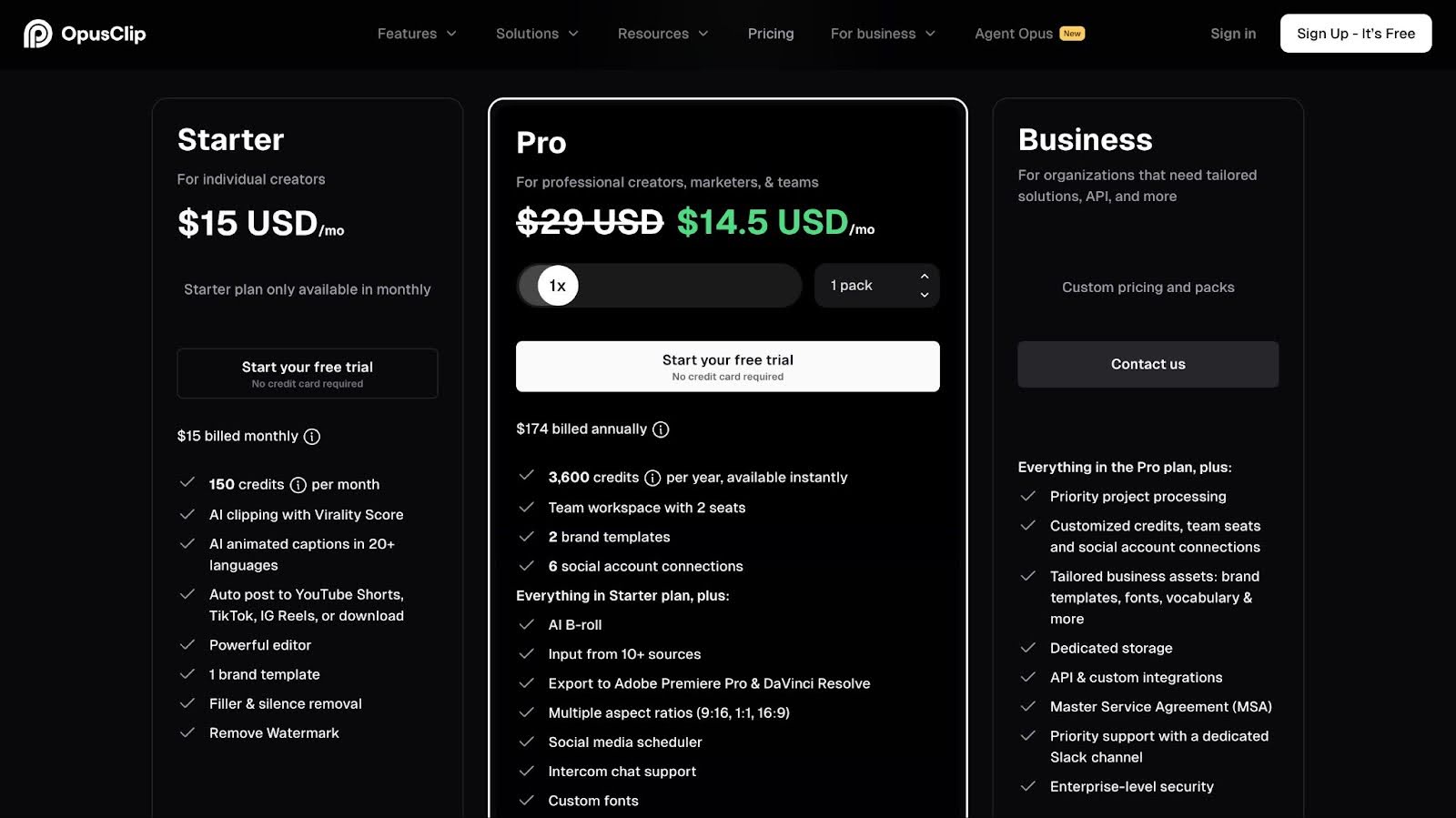Screen dimensions: 1456x818
Task: Click the OpusClip logo icon
Action: [37, 34]
